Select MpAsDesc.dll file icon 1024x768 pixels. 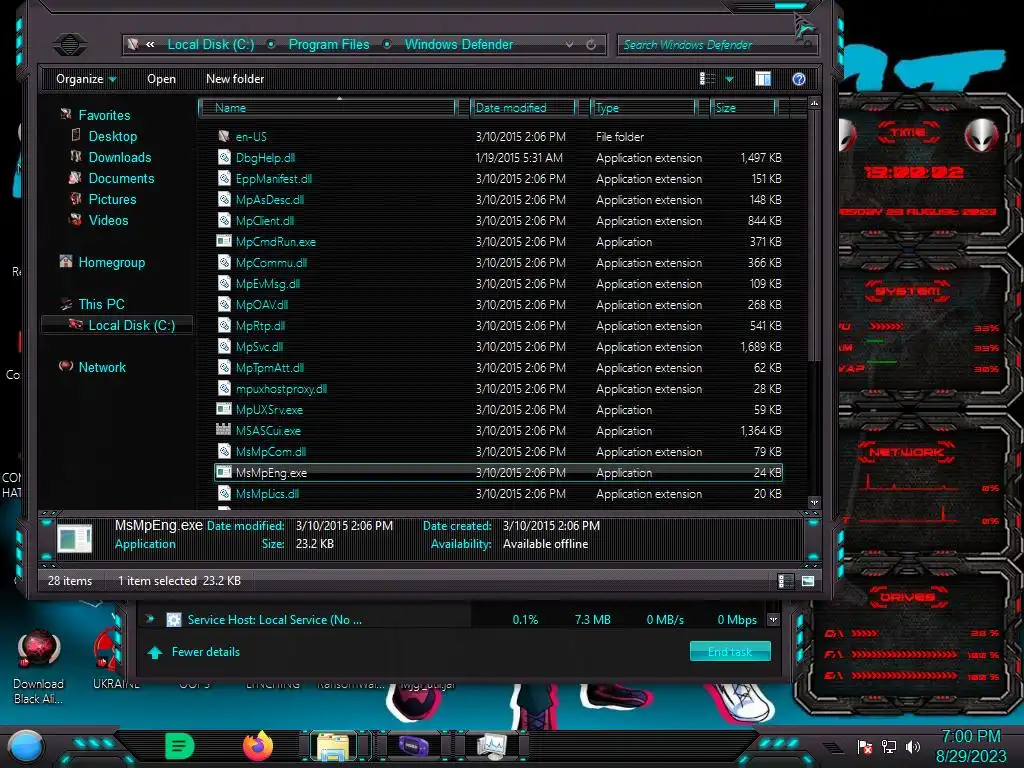[x=224, y=199]
